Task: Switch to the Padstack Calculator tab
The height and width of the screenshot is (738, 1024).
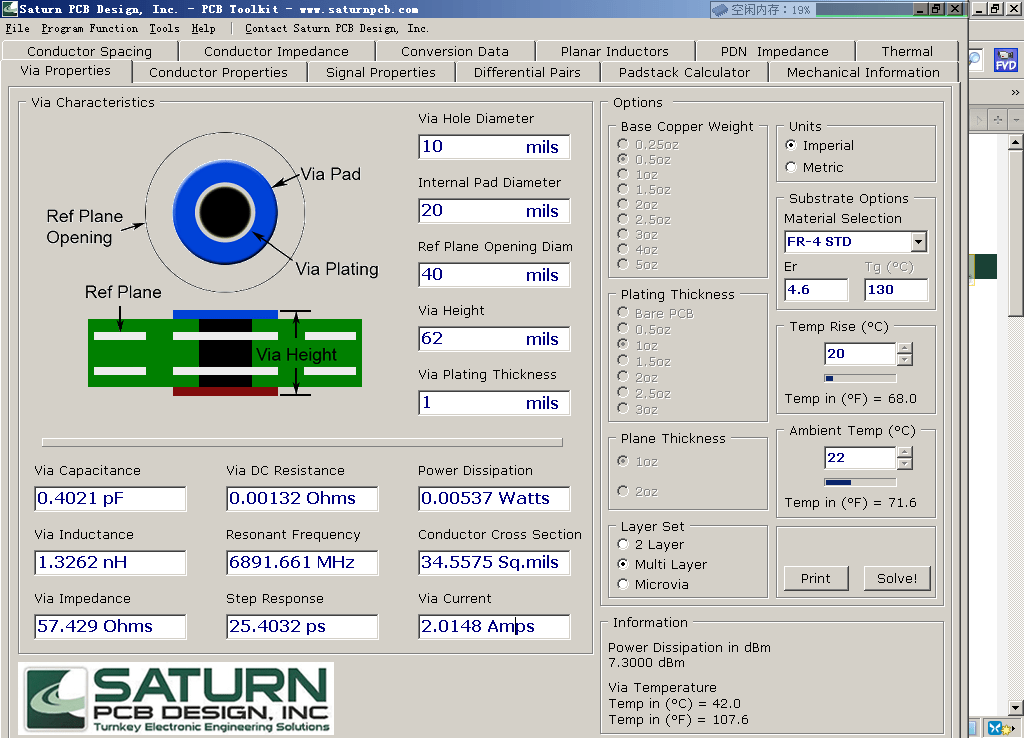Action: [684, 72]
